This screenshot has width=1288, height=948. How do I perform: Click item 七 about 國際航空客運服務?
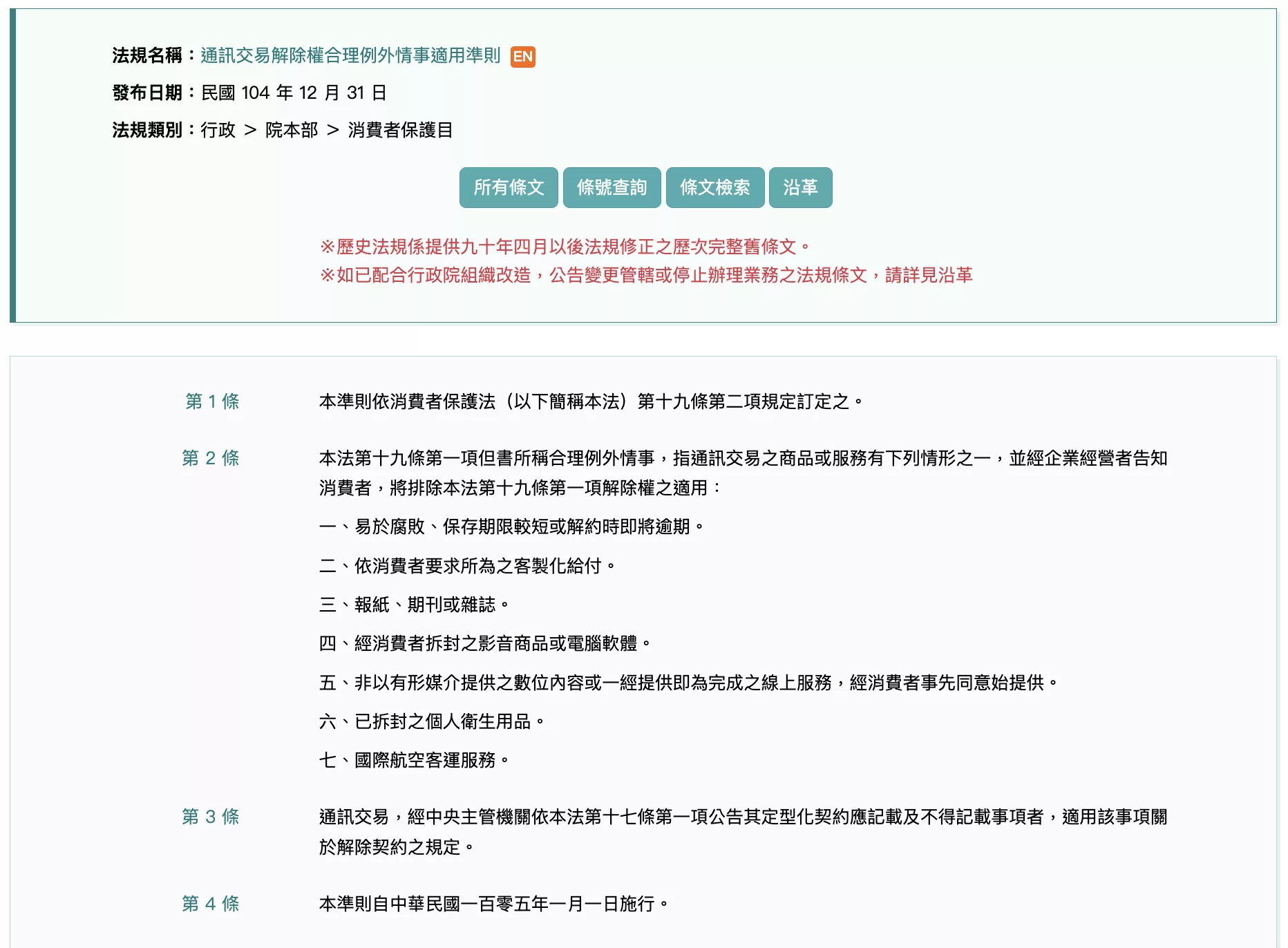(x=415, y=760)
